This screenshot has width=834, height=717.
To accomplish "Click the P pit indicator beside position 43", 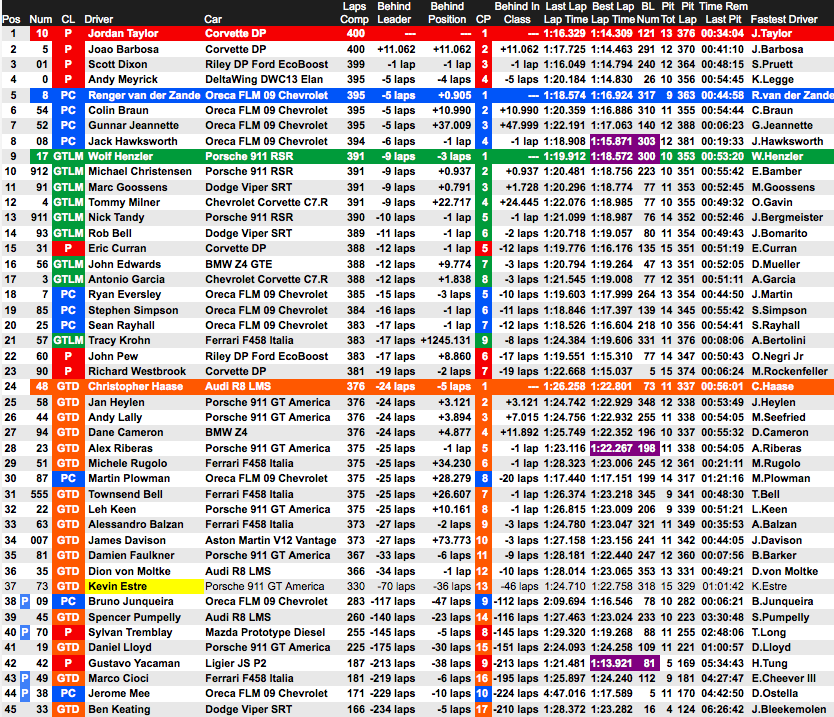I will pos(24,678).
